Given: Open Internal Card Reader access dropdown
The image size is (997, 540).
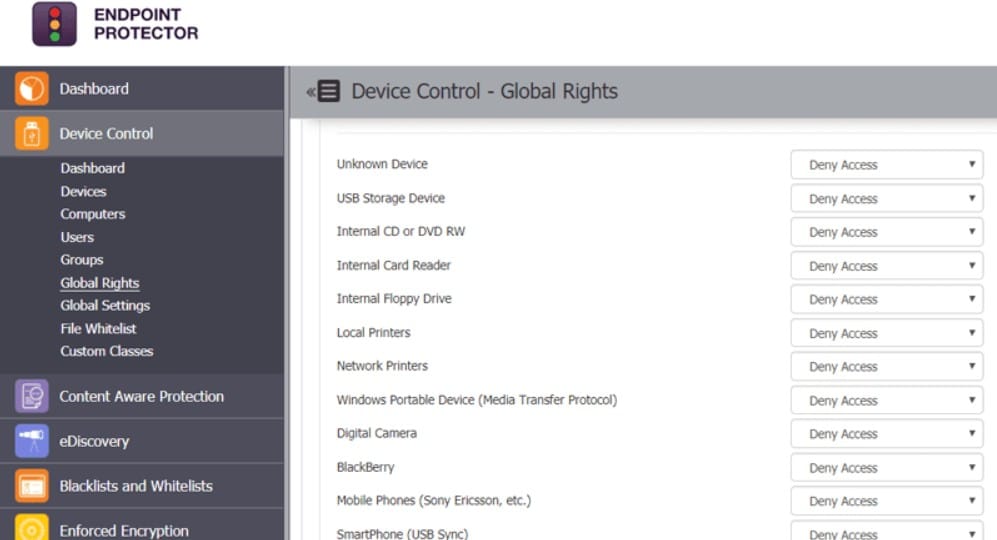Looking at the screenshot, I should point(887,266).
